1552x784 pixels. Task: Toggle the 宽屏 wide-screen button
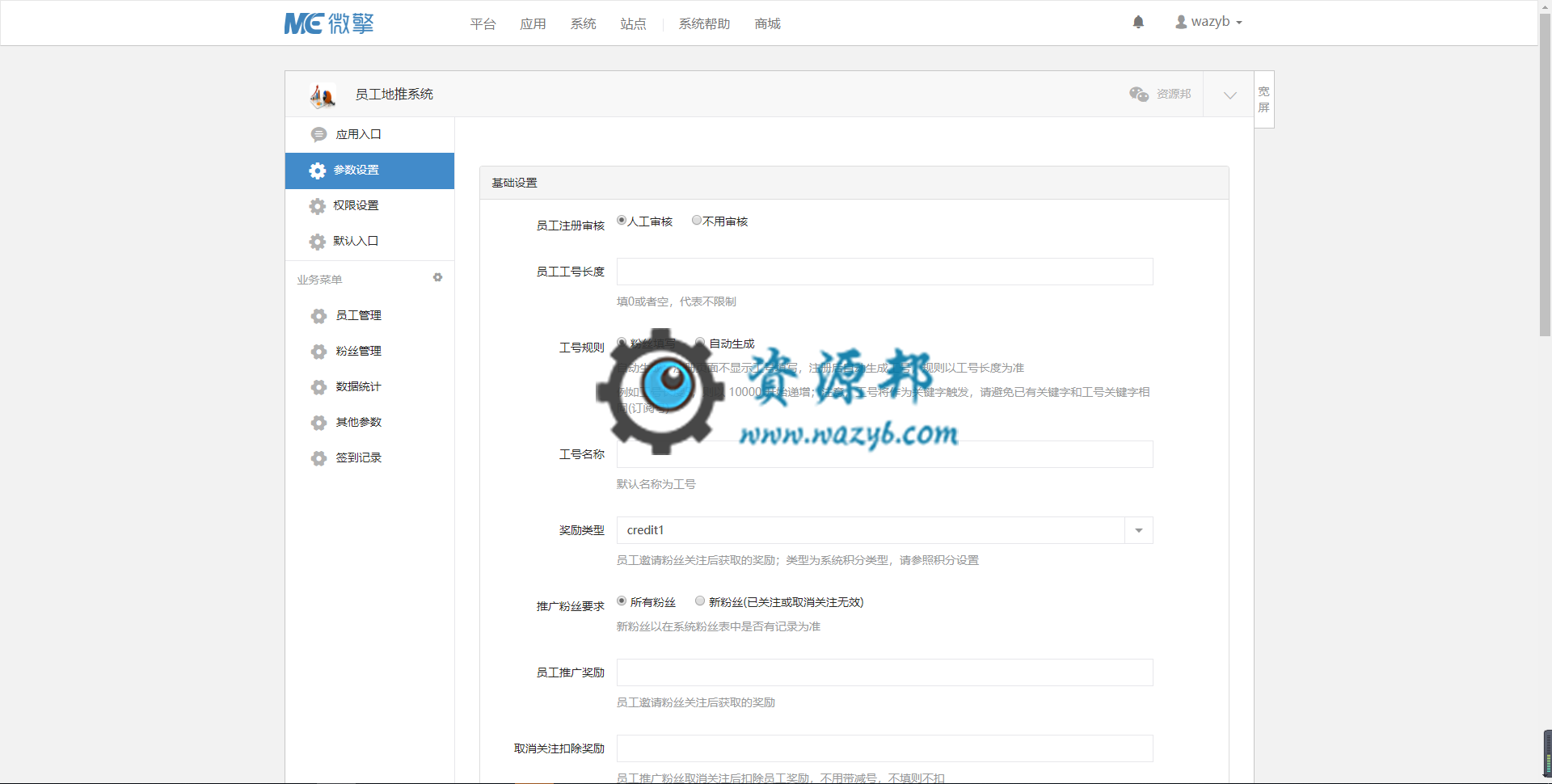click(1264, 99)
